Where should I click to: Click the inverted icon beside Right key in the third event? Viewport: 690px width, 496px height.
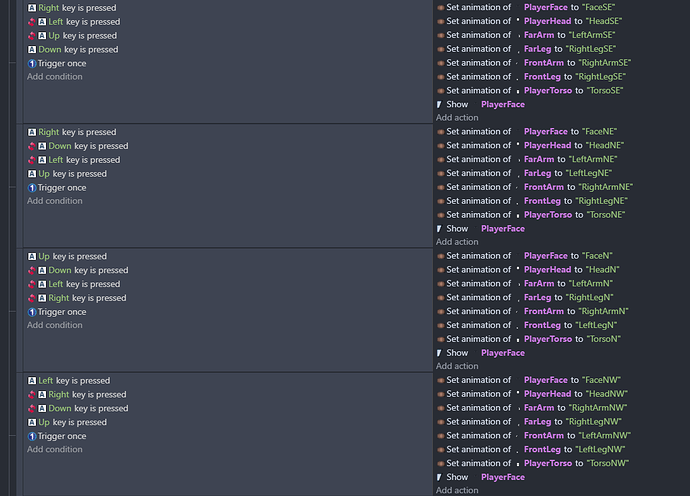pos(31,298)
